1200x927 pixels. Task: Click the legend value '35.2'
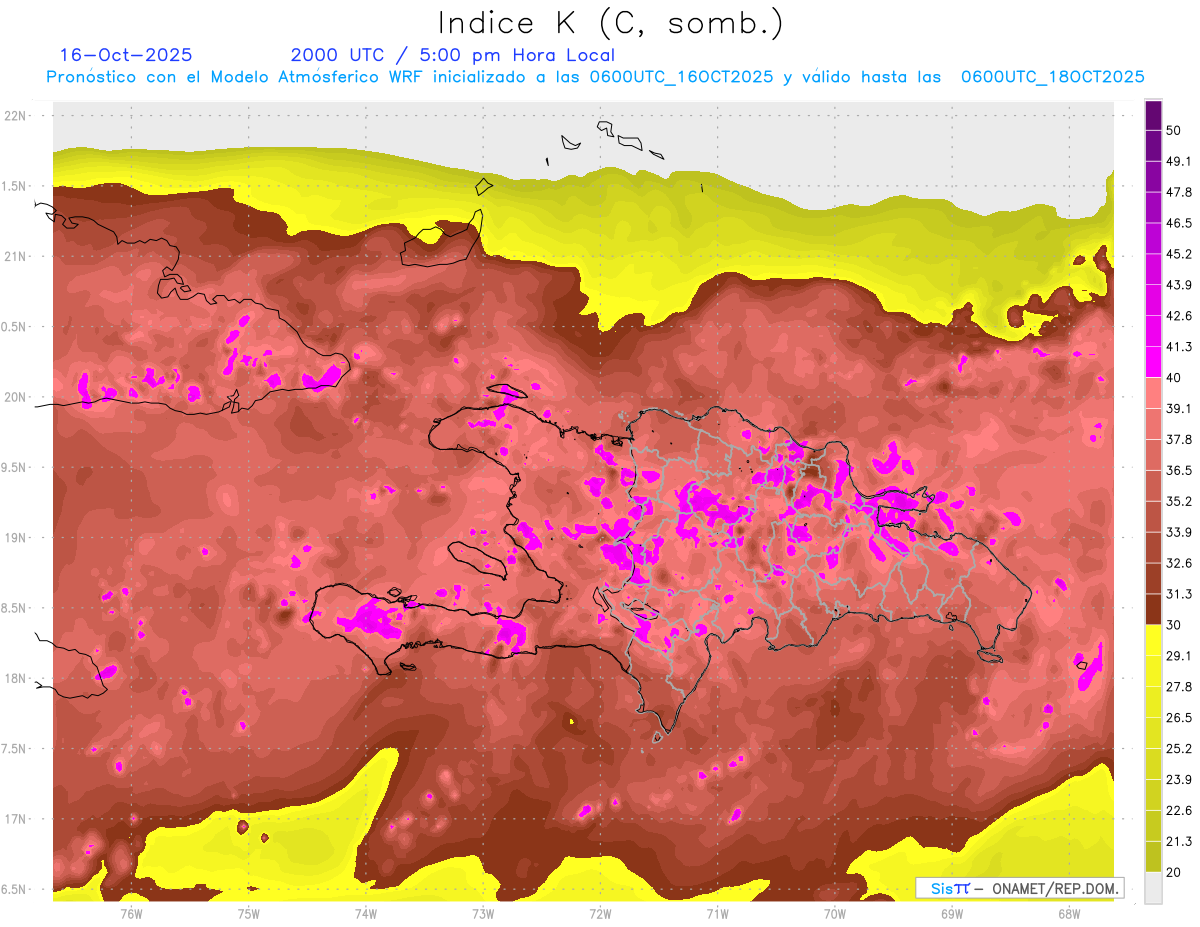pos(1178,501)
